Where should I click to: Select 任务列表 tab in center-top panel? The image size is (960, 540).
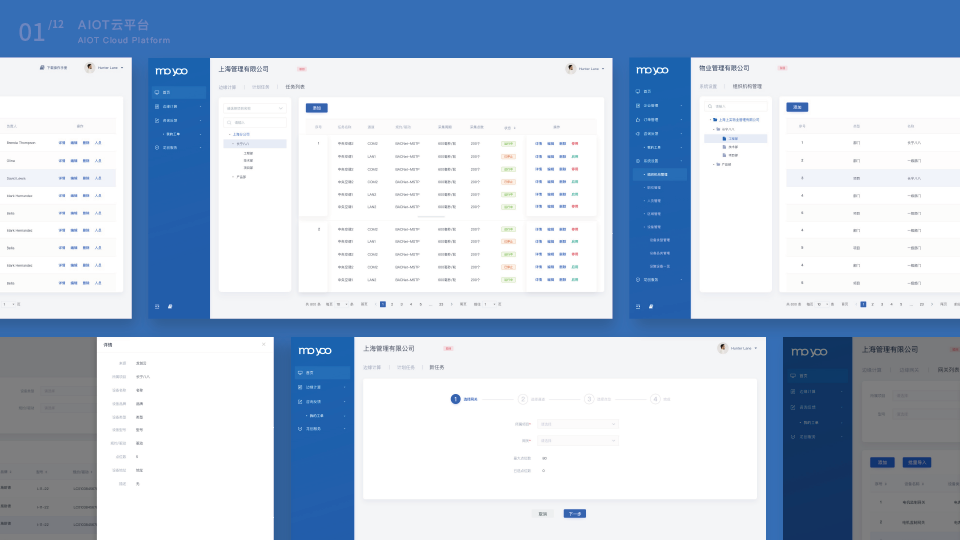tap(296, 87)
